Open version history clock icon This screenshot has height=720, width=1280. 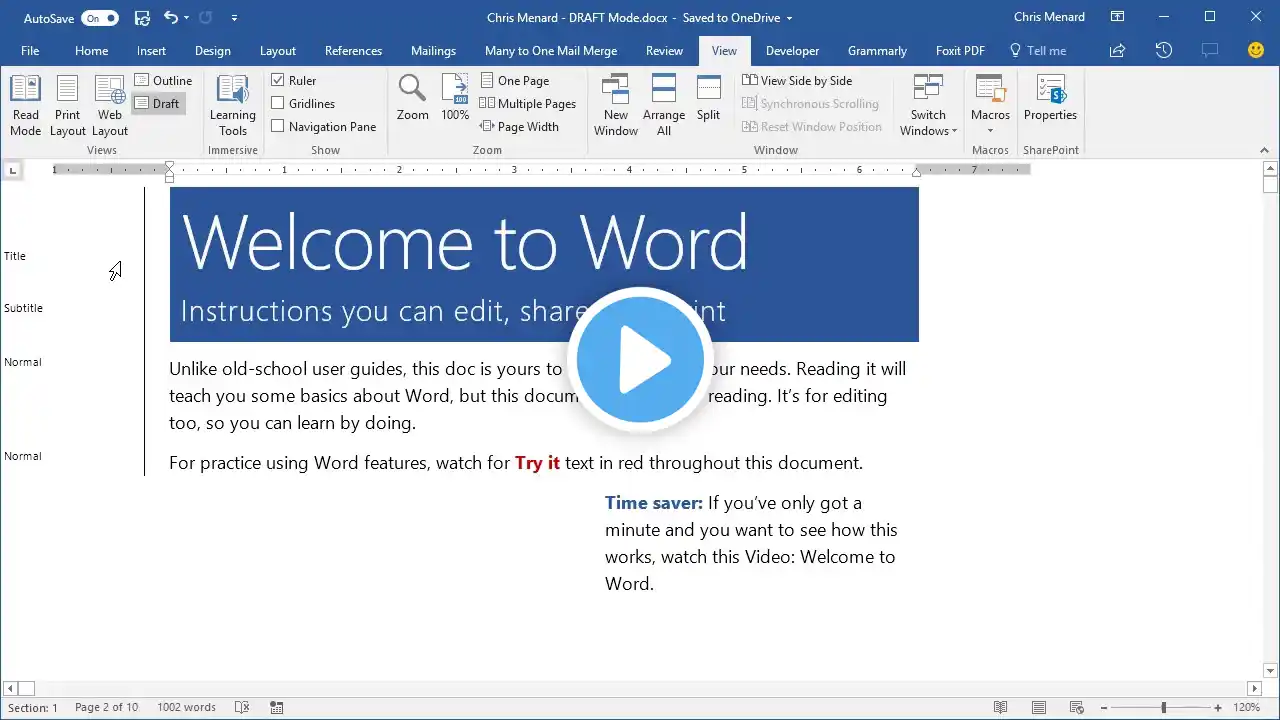click(x=1163, y=51)
